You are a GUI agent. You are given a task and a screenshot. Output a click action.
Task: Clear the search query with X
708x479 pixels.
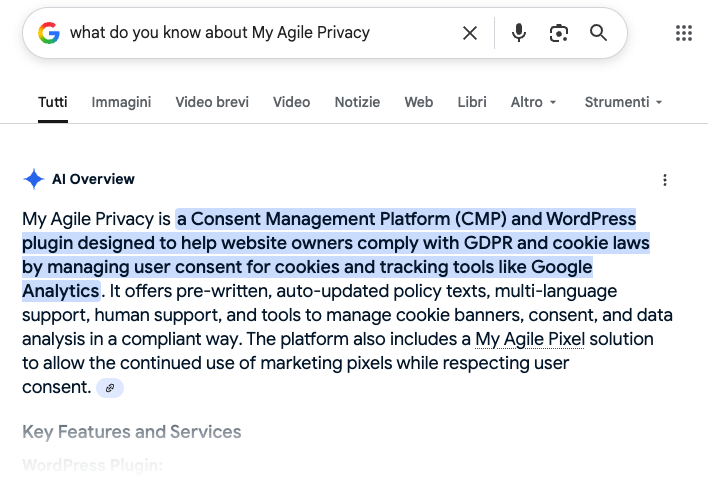pyautogui.click(x=469, y=33)
